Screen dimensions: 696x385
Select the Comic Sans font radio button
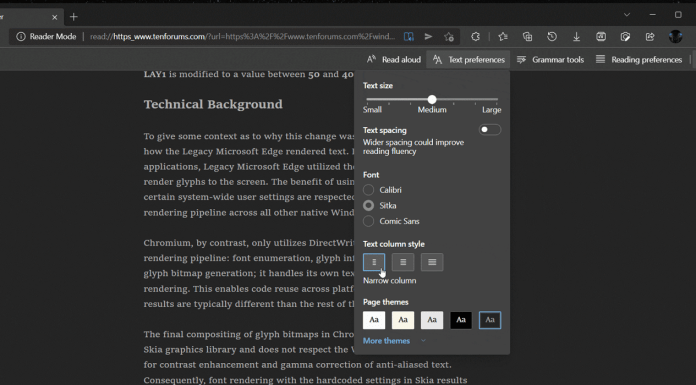368,221
